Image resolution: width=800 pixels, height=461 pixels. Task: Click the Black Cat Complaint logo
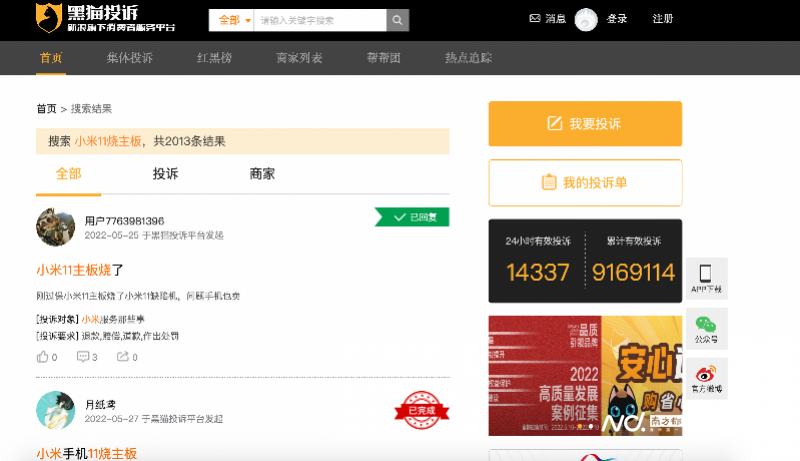pyautogui.click(x=106, y=18)
